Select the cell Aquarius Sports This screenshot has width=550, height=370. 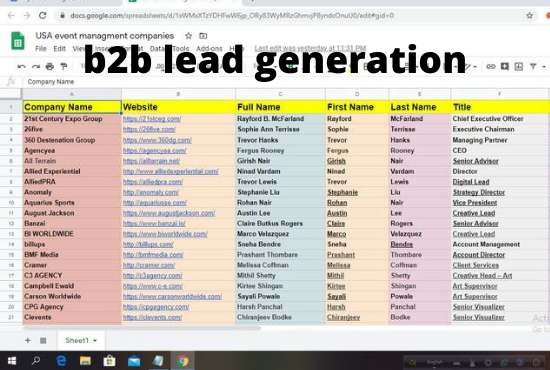click(72, 203)
